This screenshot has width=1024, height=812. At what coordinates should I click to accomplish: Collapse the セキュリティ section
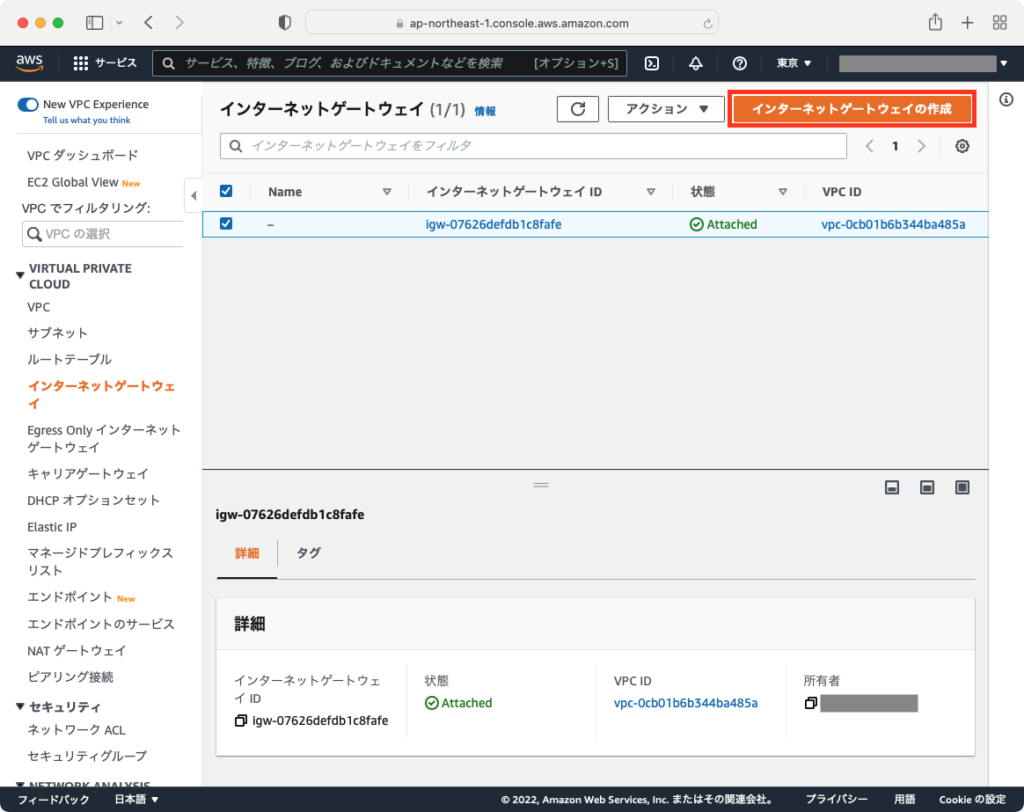pos(20,706)
